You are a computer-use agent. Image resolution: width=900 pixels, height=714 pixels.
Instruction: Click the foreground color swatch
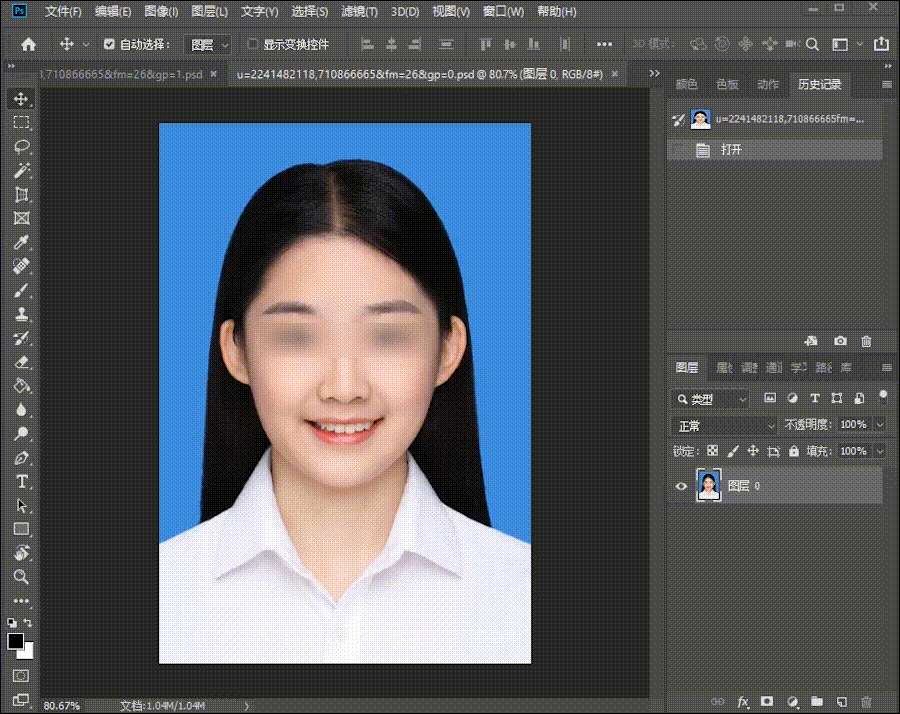click(x=16, y=641)
